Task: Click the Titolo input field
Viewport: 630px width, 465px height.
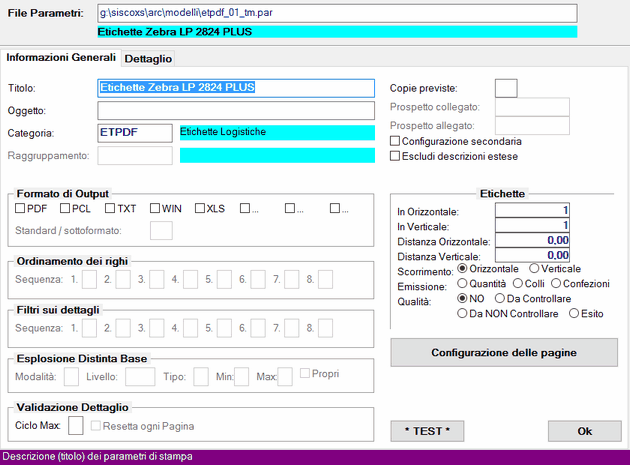Action: (236, 88)
